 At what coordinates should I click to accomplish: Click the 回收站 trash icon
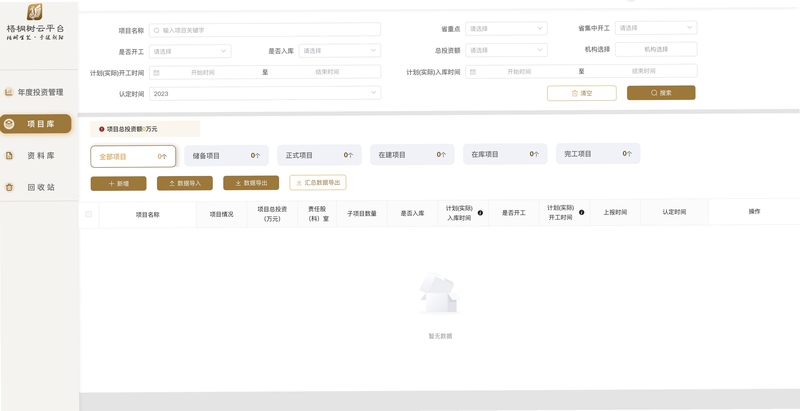9,187
